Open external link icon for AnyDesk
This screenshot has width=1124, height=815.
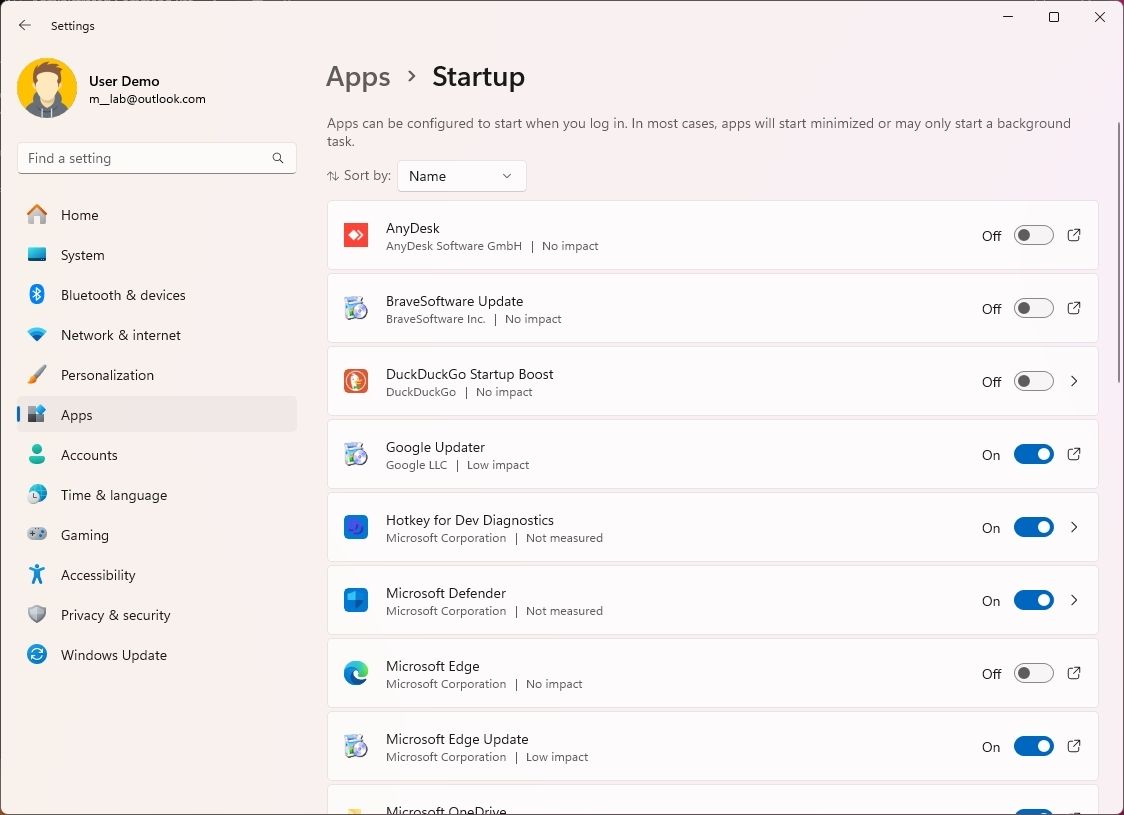[x=1074, y=235]
